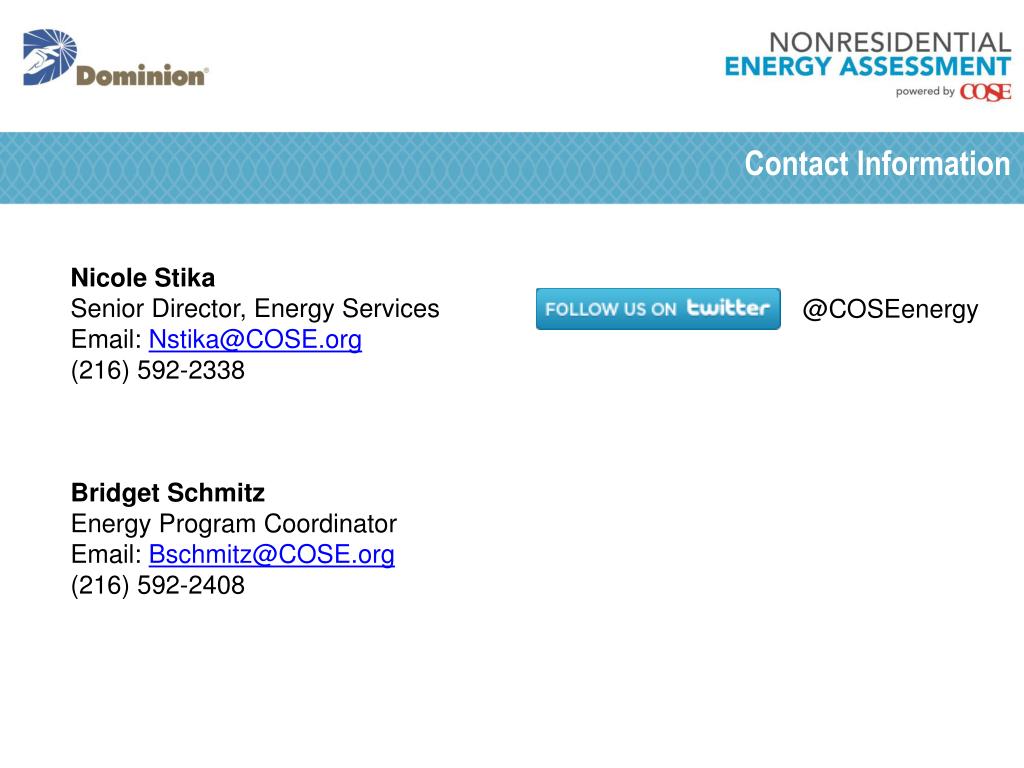The width and height of the screenshot is (1024, 768).
Task: Click the Contact Information banner title
Action: [x=877, y=164]
